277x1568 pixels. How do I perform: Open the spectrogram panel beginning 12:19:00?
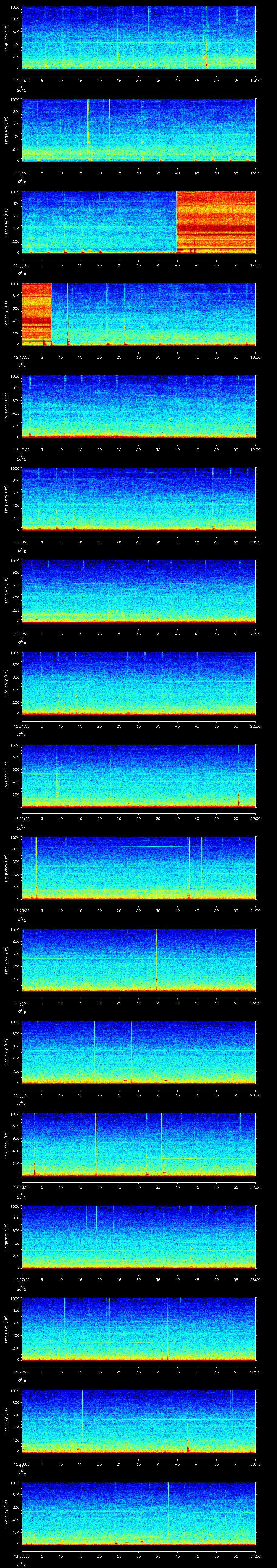(x=138, y=499)
